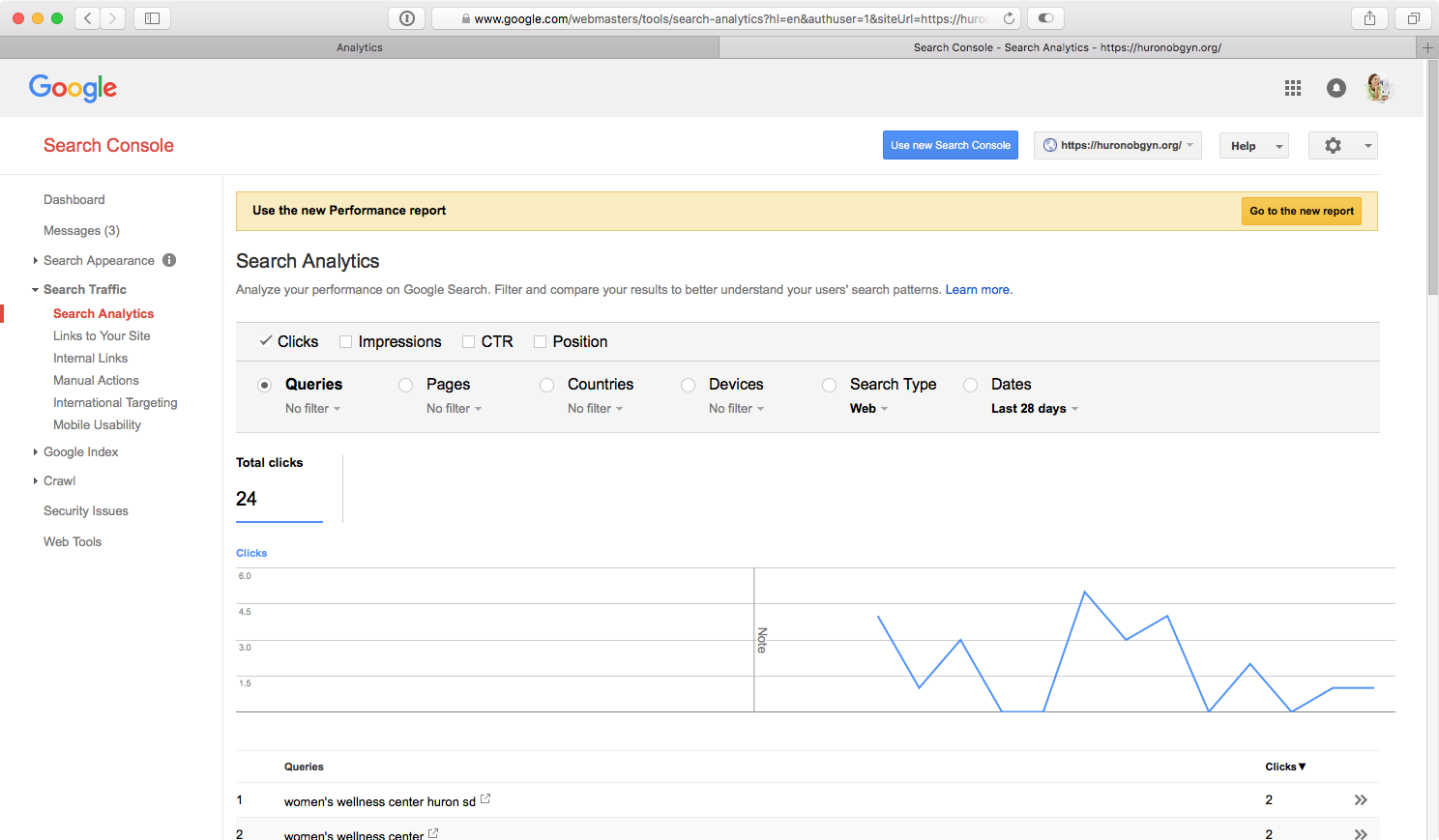Enable the CTR checkbox
Image resolution: width=1439 pixels, height=840 pixels.
(468, 342)
